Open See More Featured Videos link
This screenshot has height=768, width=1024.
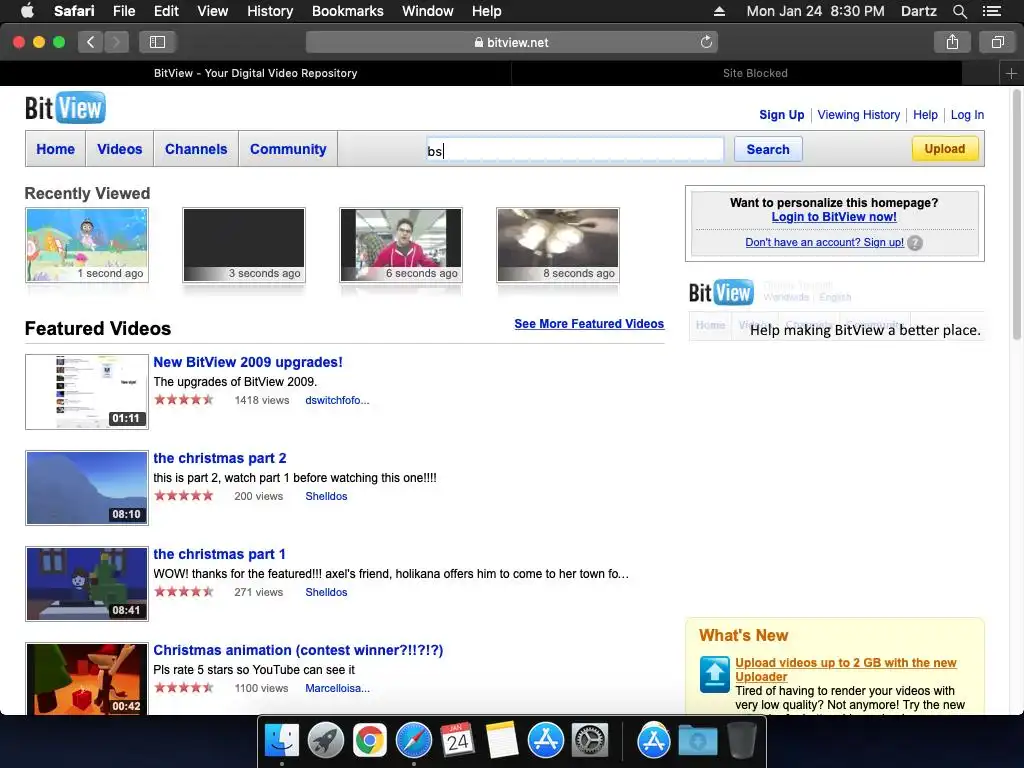589,324
